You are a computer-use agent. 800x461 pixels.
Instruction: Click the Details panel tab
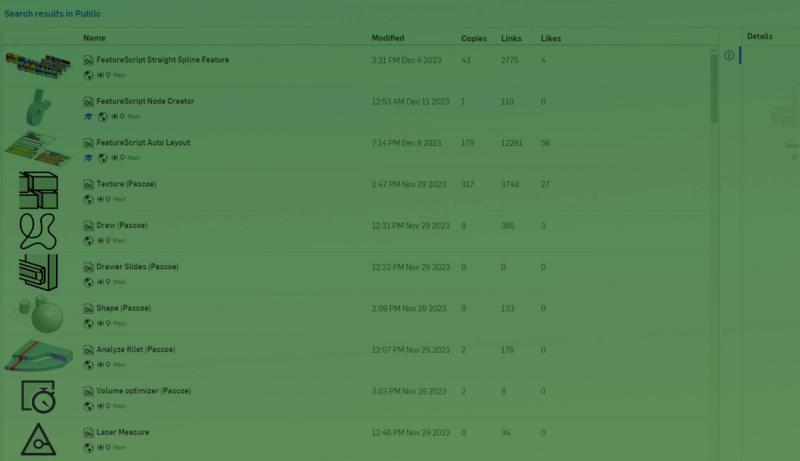pos(759,37)
